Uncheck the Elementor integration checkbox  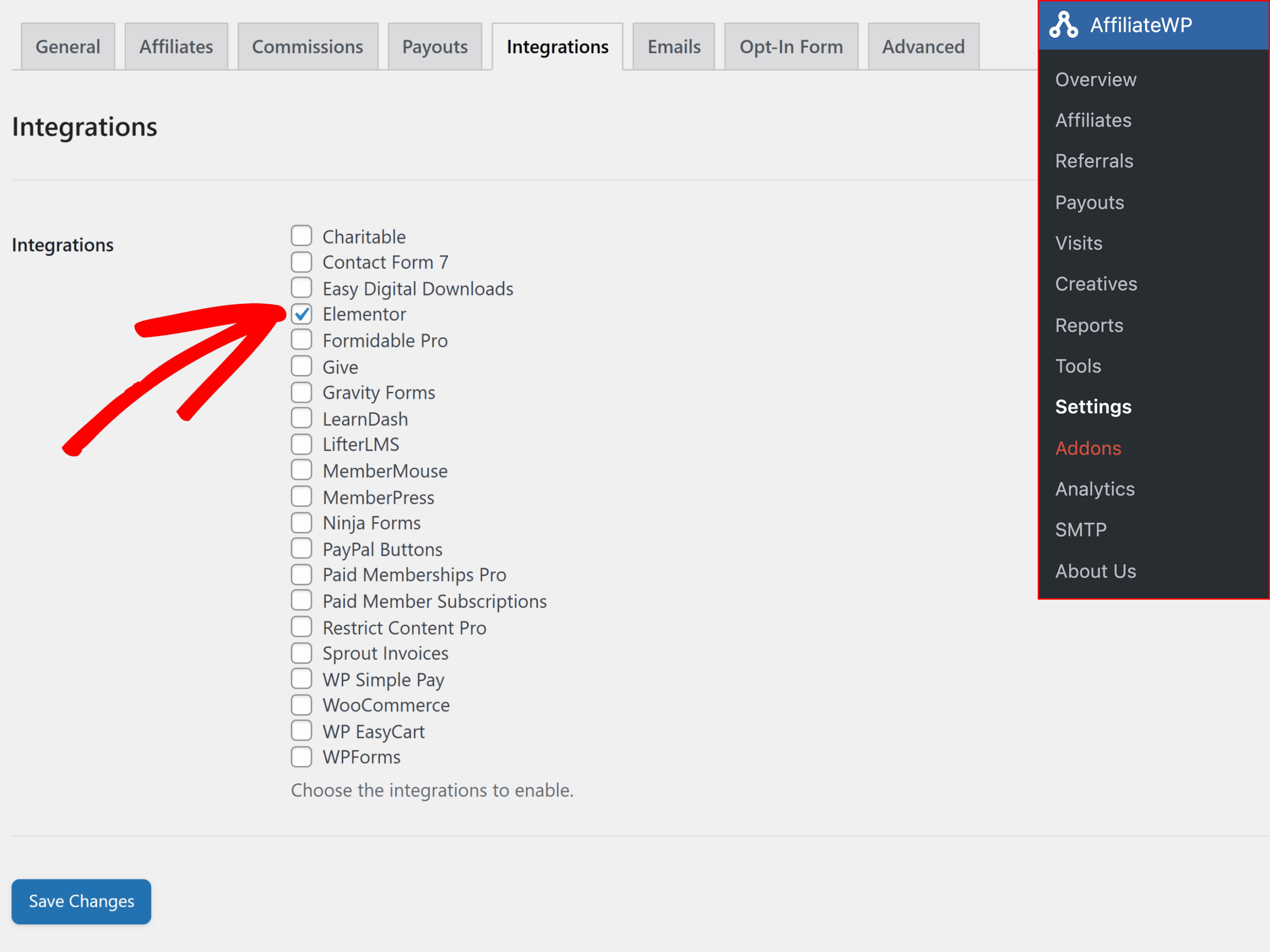coord(302,314)
